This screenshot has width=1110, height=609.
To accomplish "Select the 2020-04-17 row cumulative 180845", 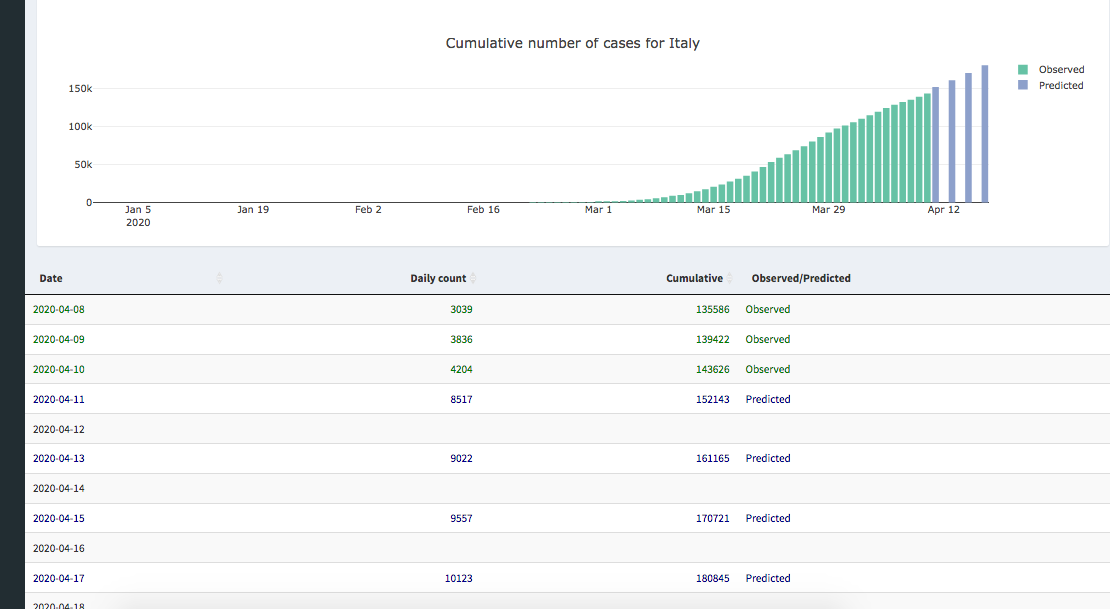I will [712, 578].
